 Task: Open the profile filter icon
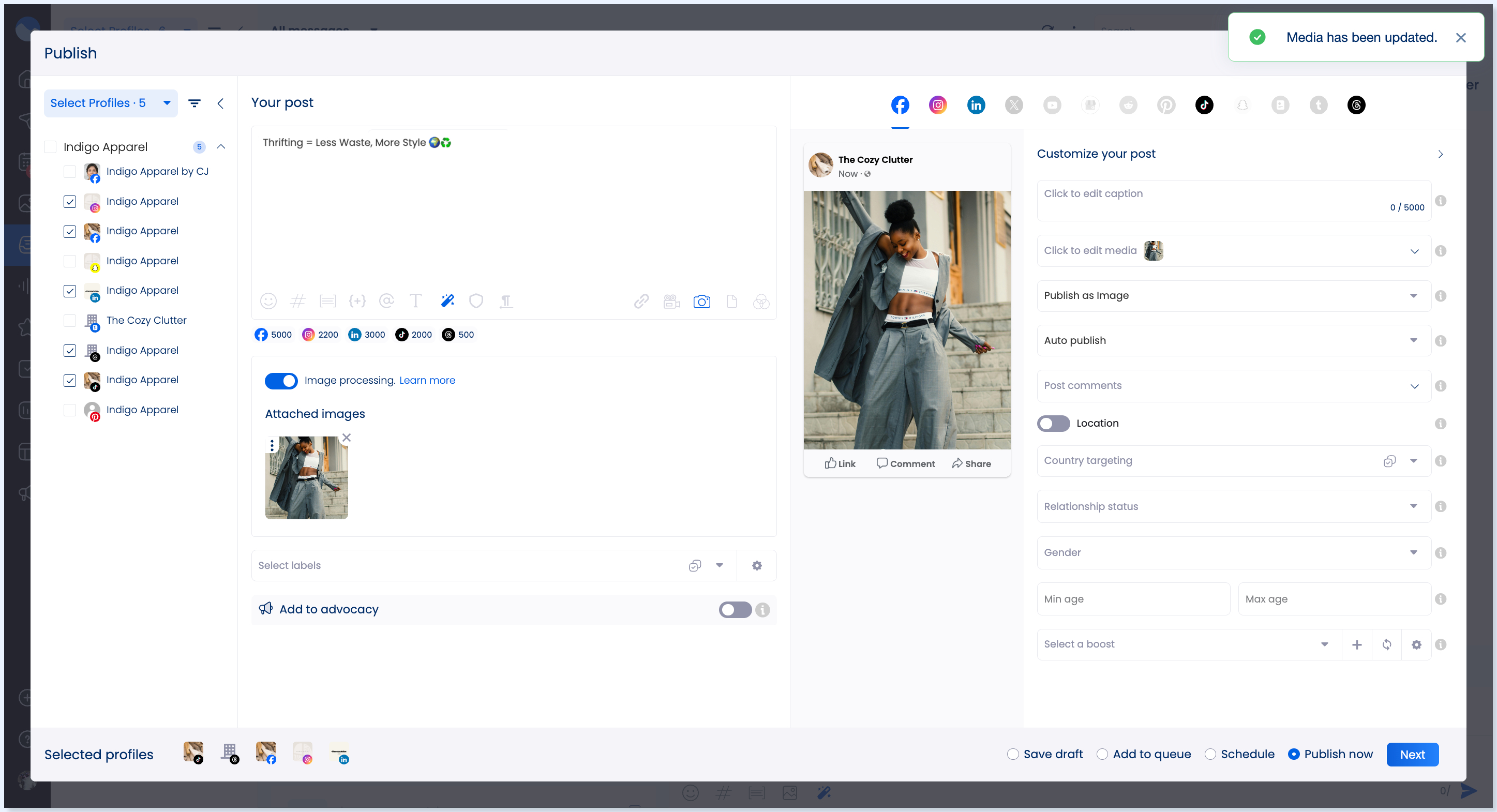point(194,103)
